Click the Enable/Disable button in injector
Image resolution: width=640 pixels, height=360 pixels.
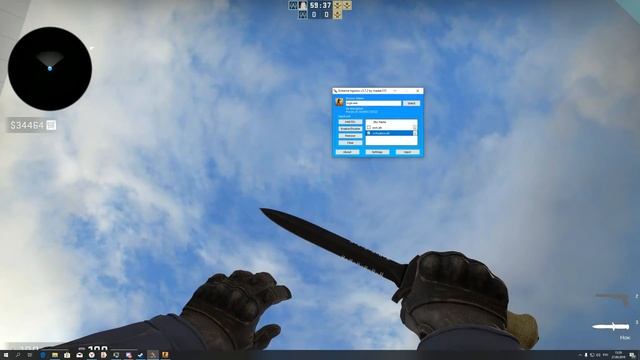pos(350,129)
